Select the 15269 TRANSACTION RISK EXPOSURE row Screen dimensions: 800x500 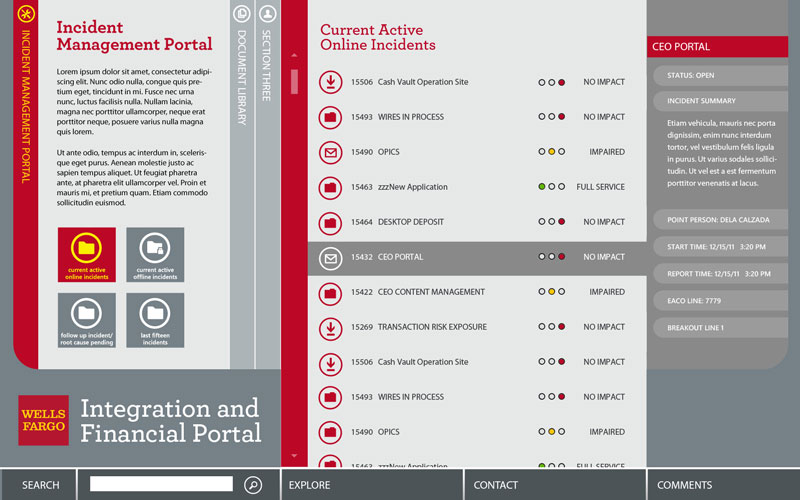tap(477, 328)
